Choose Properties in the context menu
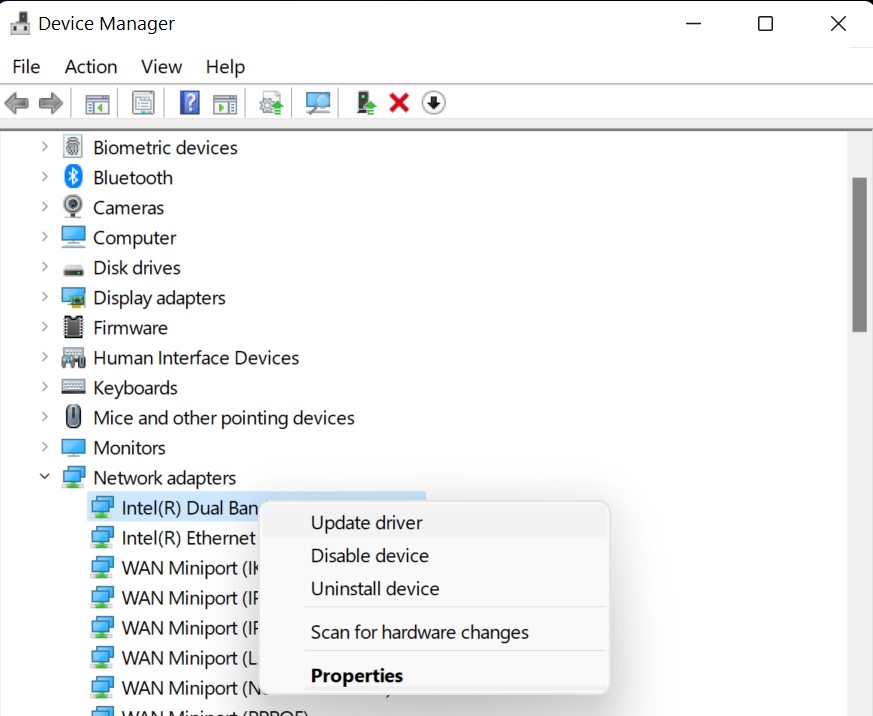The width and height of the screenshot is (873, 716). coord(357,676)
